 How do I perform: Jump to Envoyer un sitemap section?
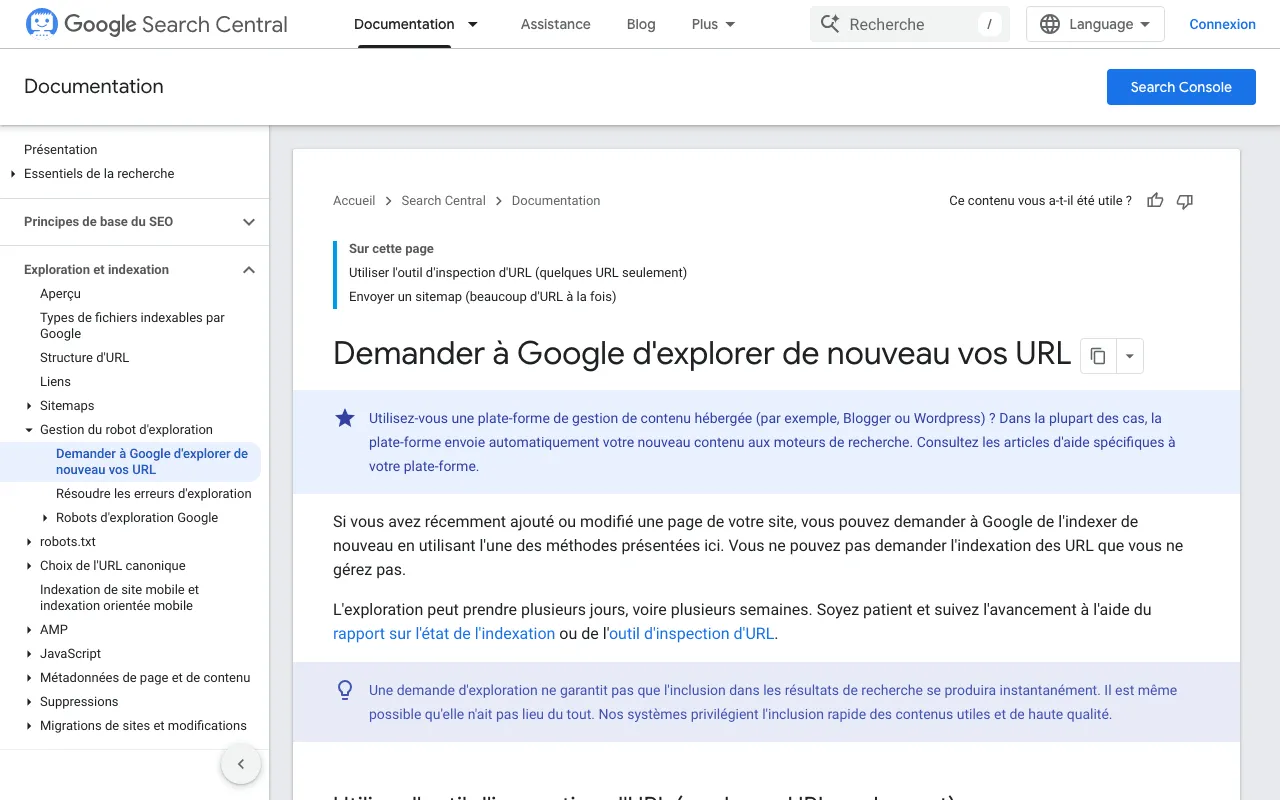482,297
